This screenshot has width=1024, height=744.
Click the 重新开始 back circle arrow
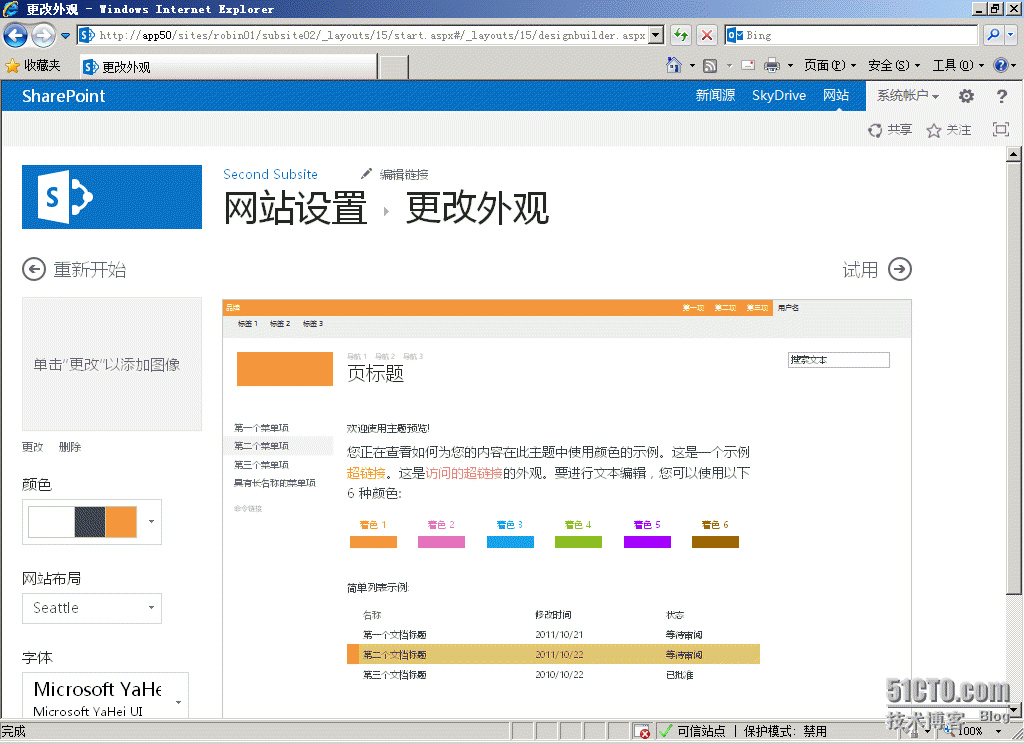34,269
